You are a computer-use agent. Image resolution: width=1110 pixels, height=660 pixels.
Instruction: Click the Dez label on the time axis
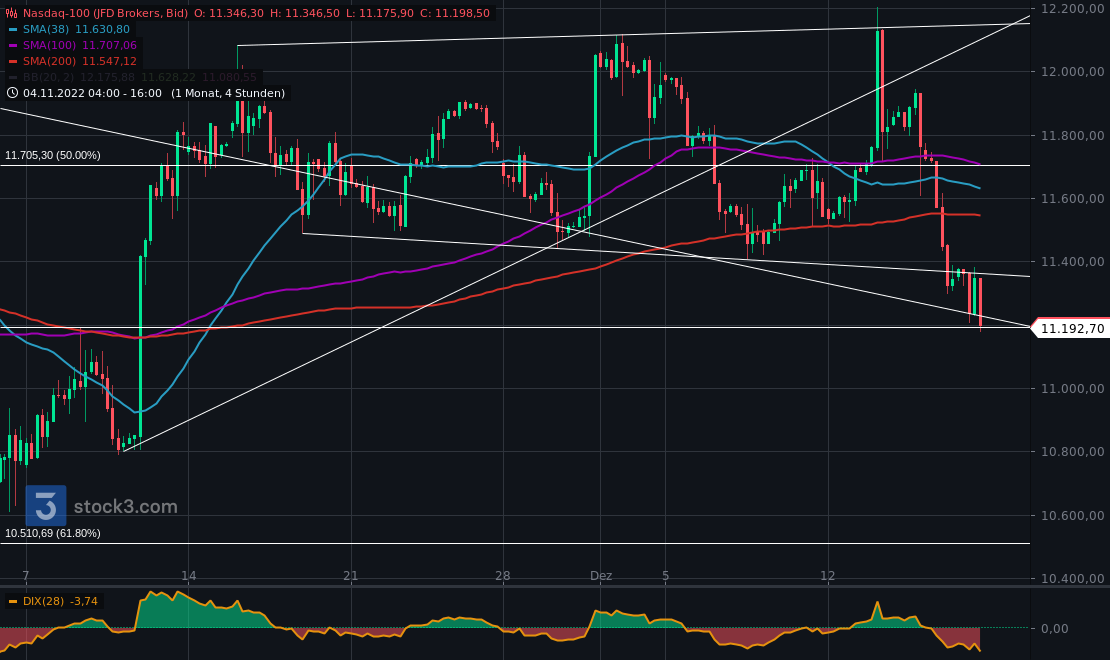coord(601,576)
